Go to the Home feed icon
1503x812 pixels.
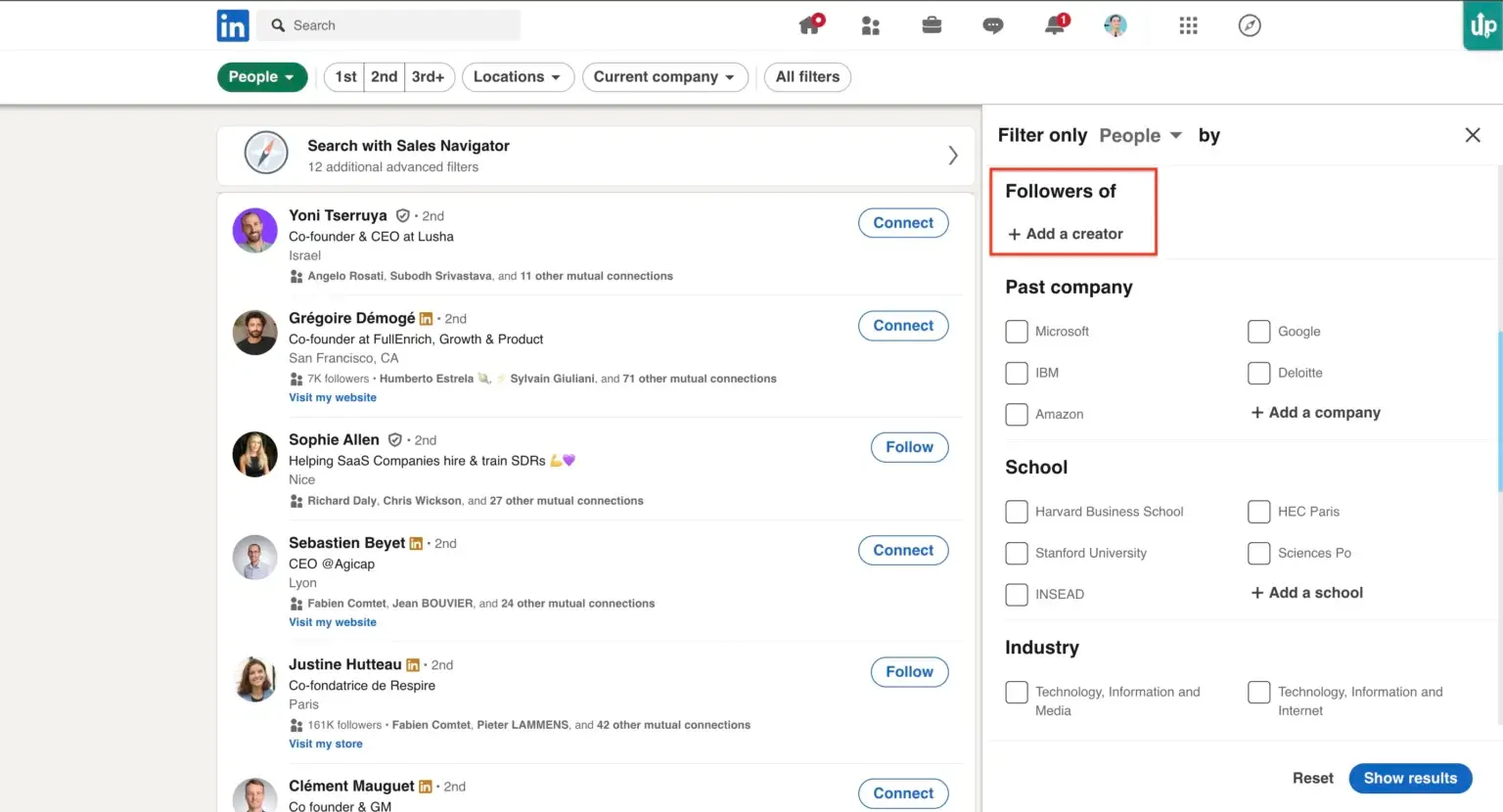811,24
